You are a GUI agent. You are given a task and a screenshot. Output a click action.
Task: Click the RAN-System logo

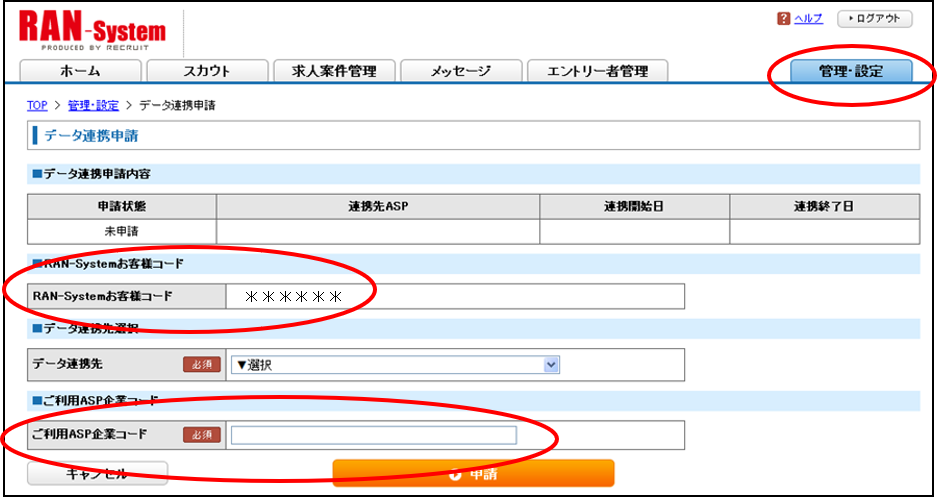pyautogui.click(x=93, y=31)
